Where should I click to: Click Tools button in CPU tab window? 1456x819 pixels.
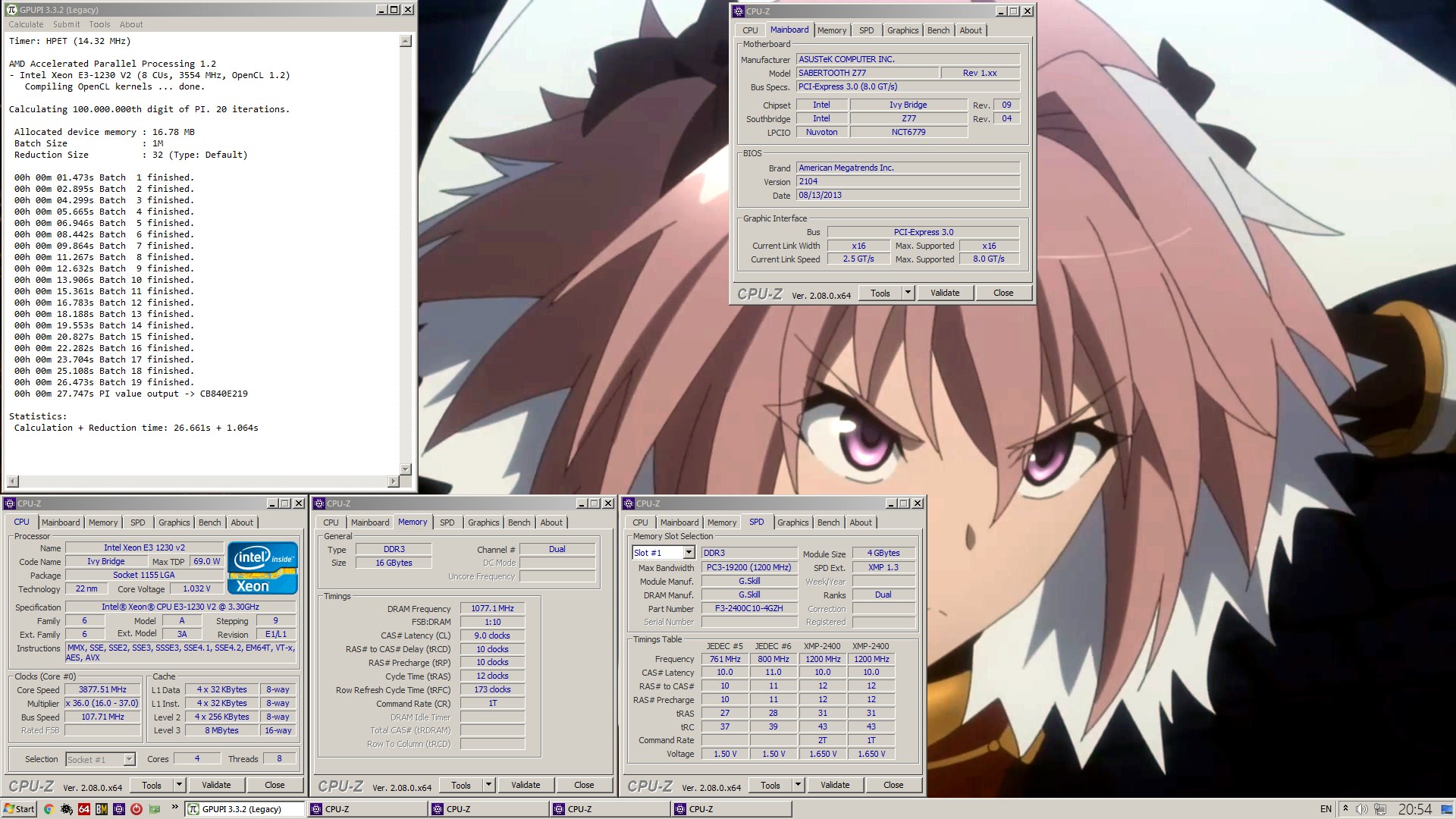(x=152, y=785)
